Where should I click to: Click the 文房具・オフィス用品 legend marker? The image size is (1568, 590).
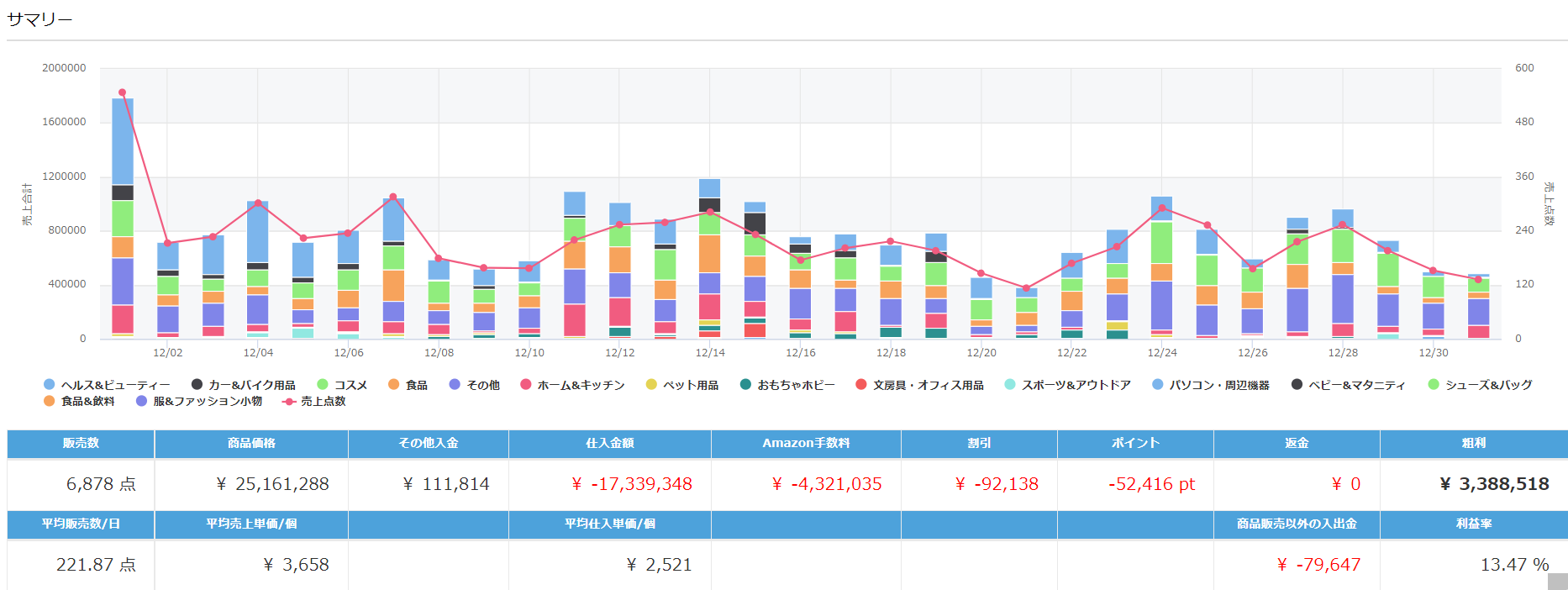[860, 385]
